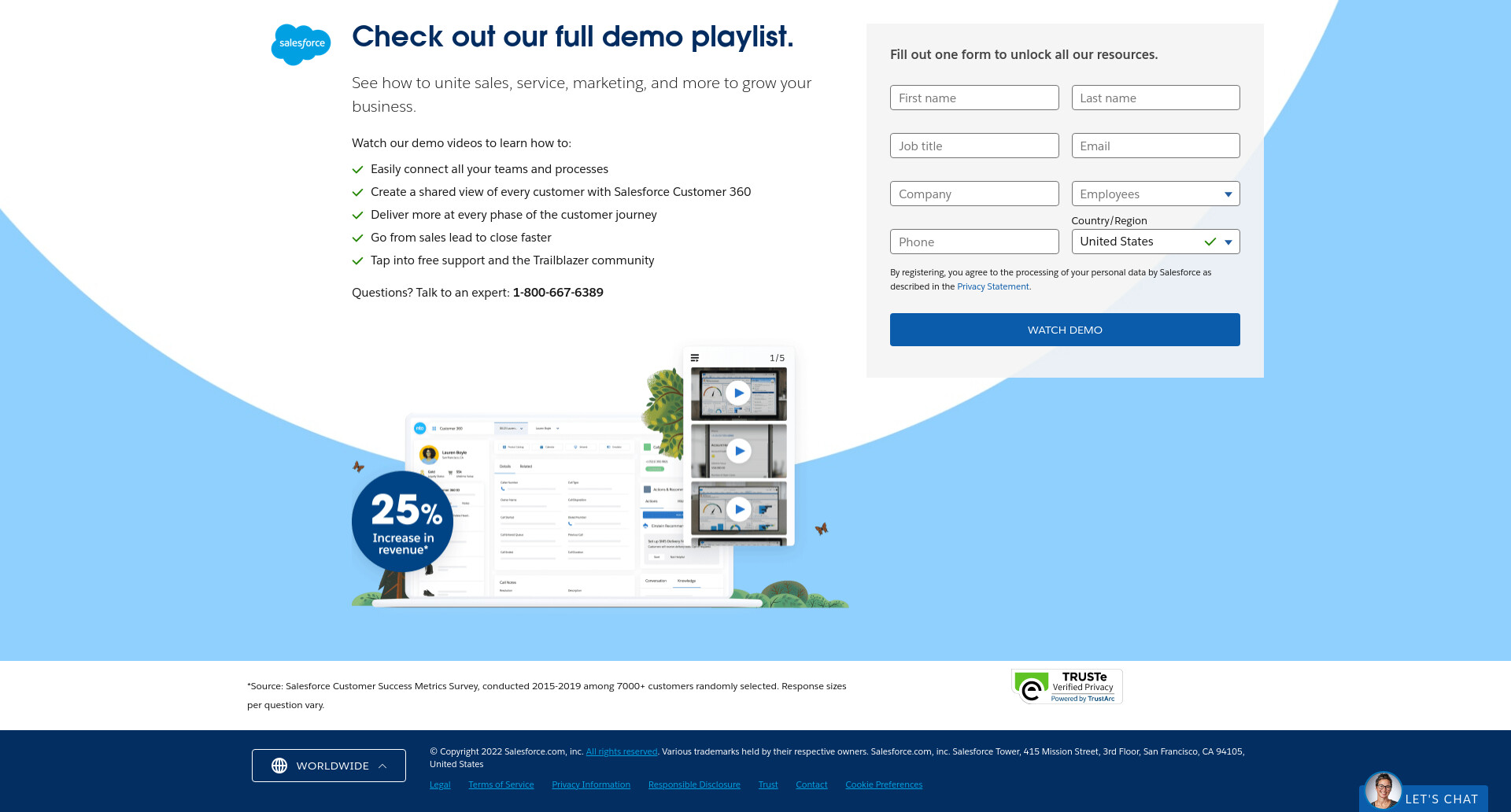This screenshot has height=812, width=1511.
Task: Click the Phone field
Action: pos(974,242)
